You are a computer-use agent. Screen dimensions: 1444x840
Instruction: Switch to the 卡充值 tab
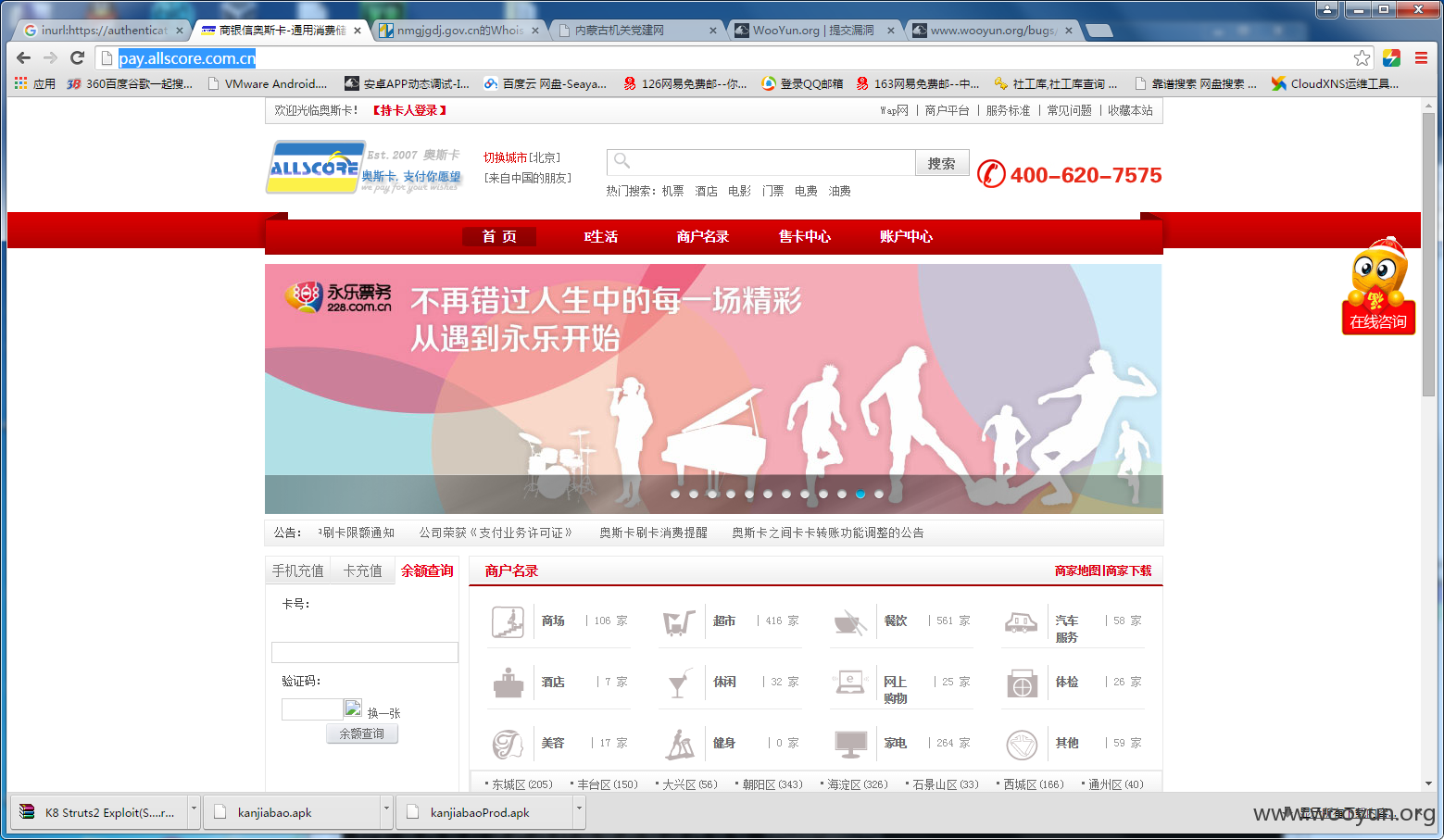click(363, 570)
